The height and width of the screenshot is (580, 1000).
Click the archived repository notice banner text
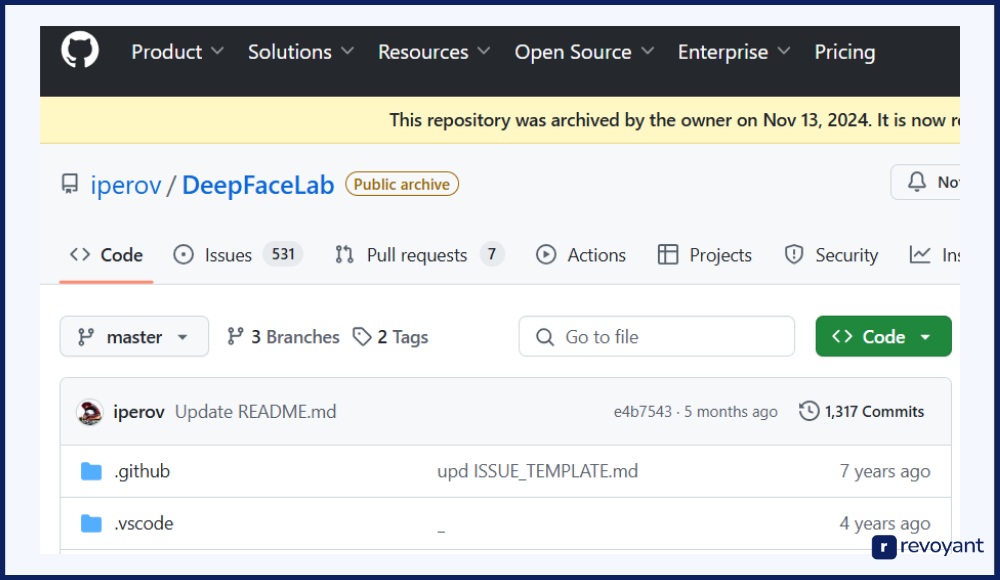[x=675, y=120]
